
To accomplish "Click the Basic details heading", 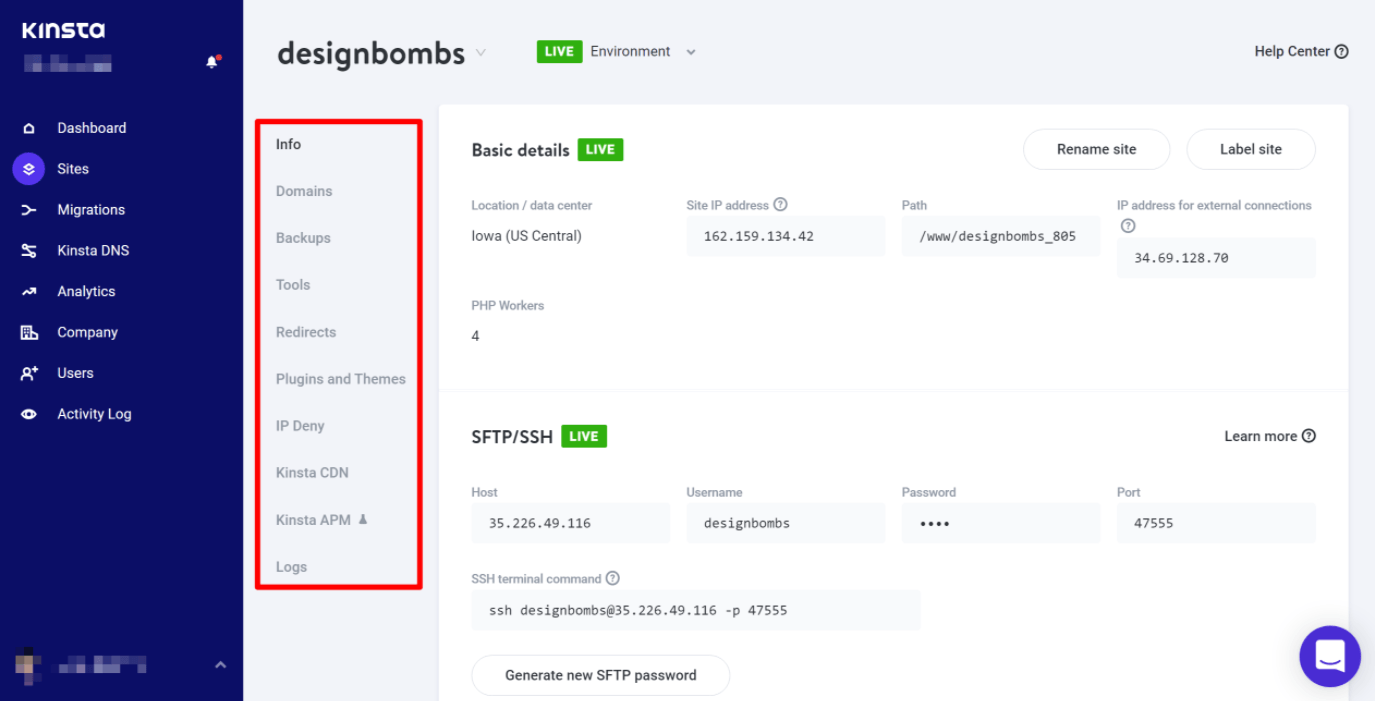I will (x=520, y=150).
